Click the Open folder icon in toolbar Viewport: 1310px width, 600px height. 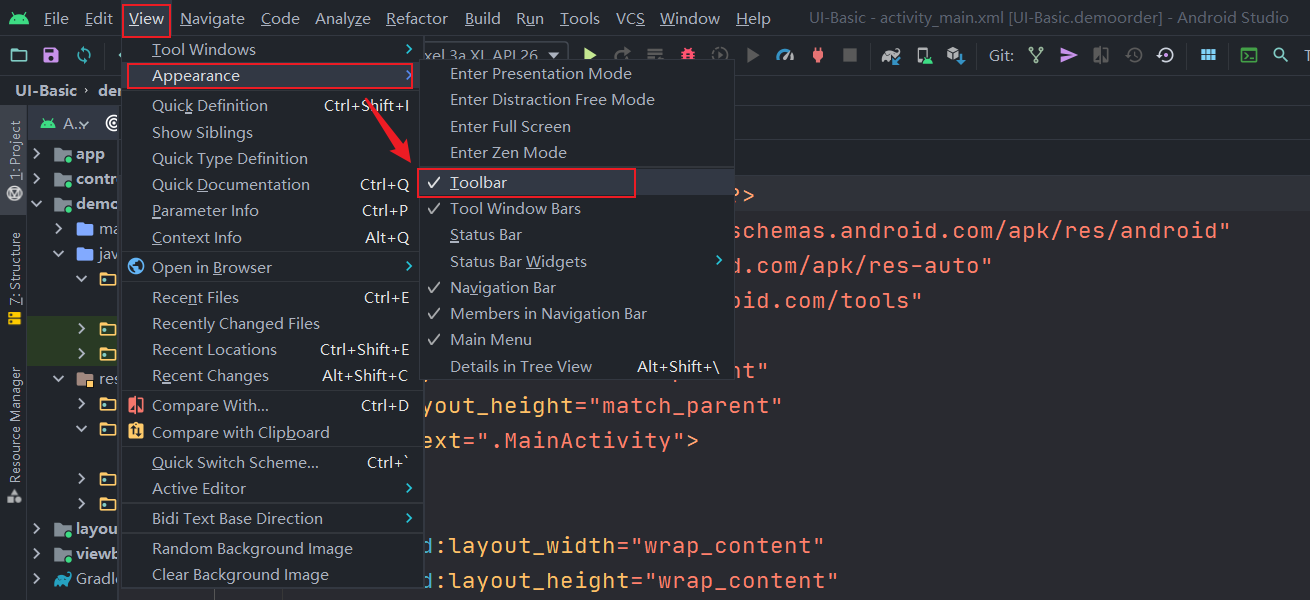pos(18,55)
